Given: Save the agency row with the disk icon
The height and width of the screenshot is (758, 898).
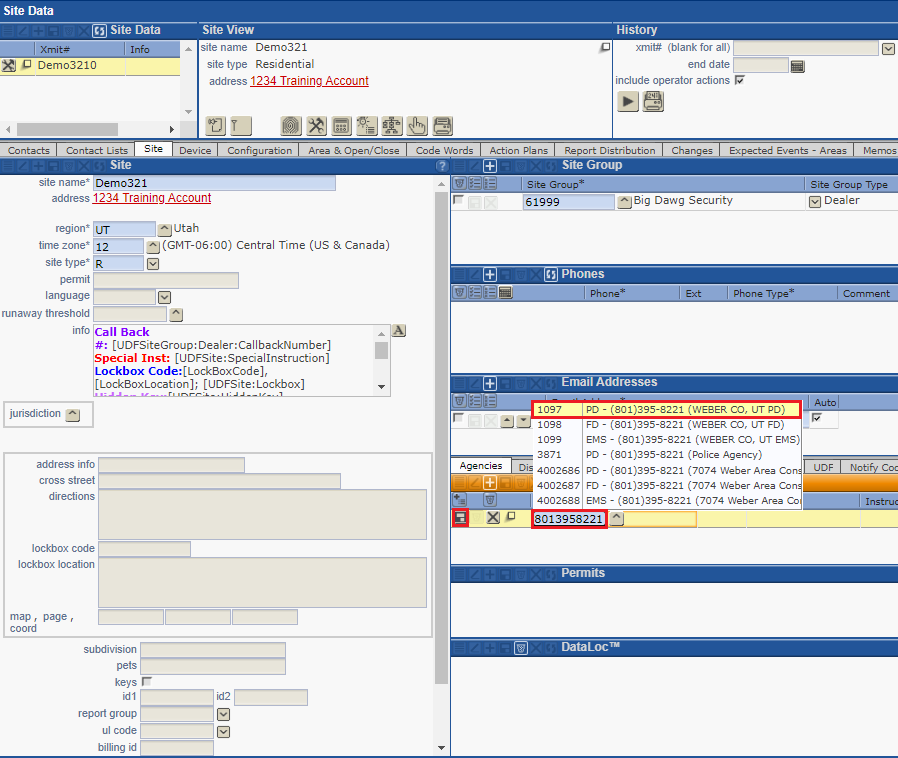Looking at the screenshot, I should pos(460,518).
